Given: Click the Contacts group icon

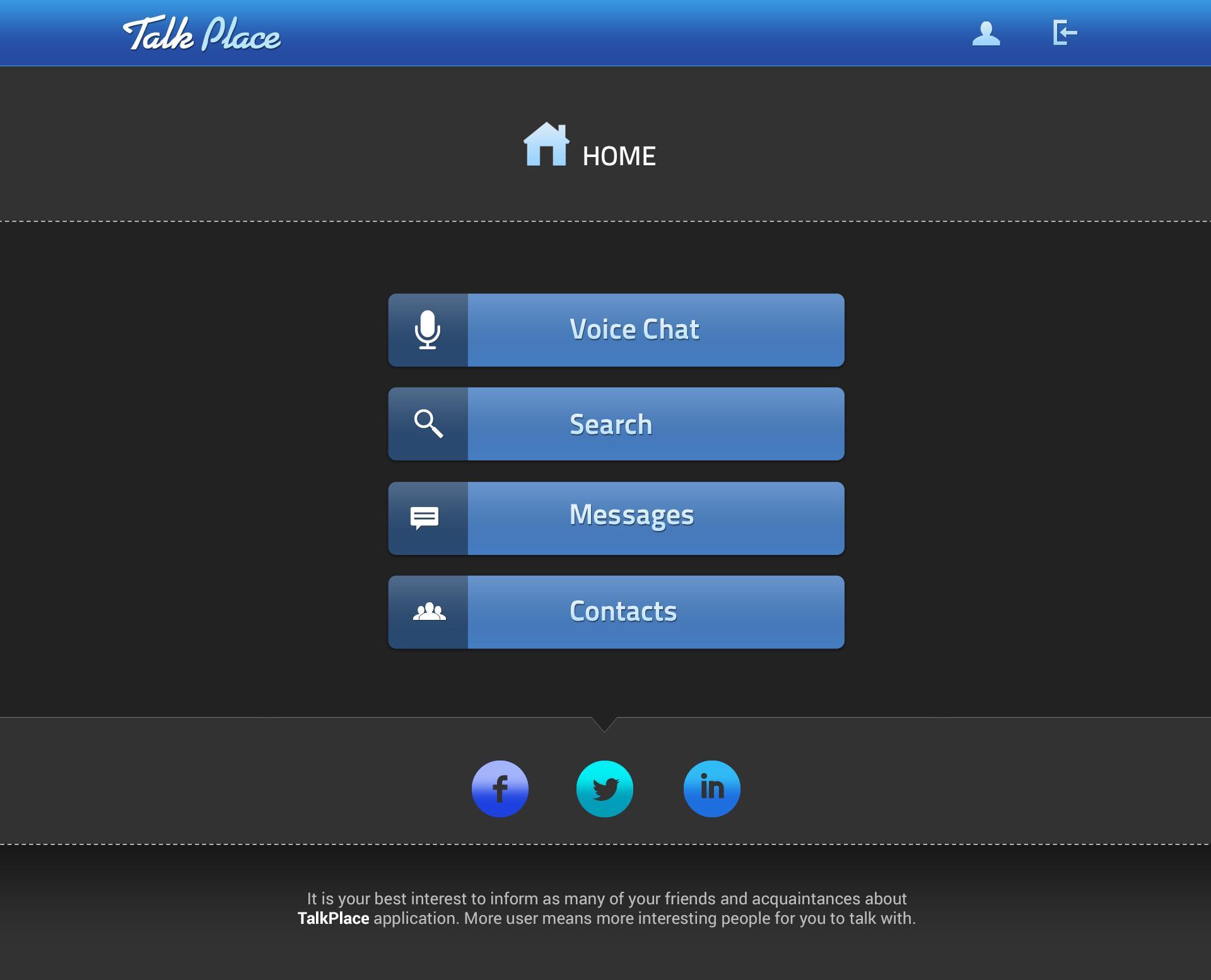Looking at the screenshot, I should (428, 610).
